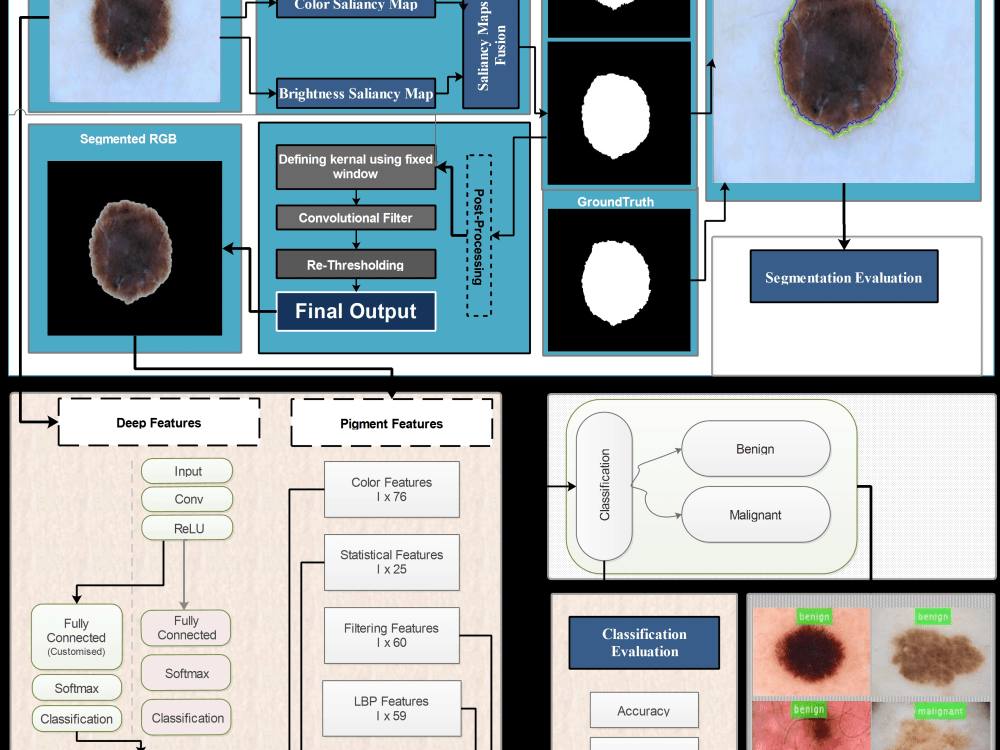Click the Malignant output node
Image resolution: width=1000 pixels, height=750 pixels.
[756, 515]
